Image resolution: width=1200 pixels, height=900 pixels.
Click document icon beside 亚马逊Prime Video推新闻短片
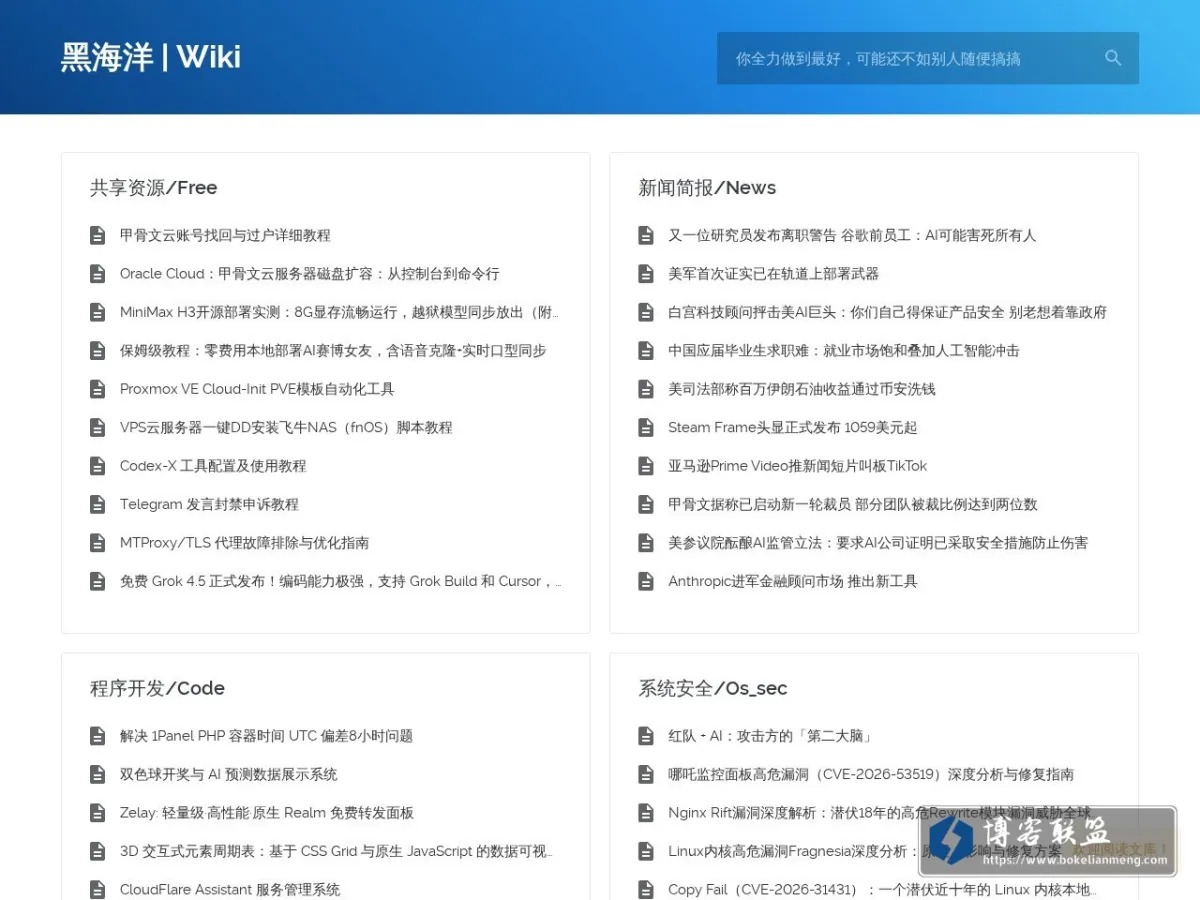[646, 466]
